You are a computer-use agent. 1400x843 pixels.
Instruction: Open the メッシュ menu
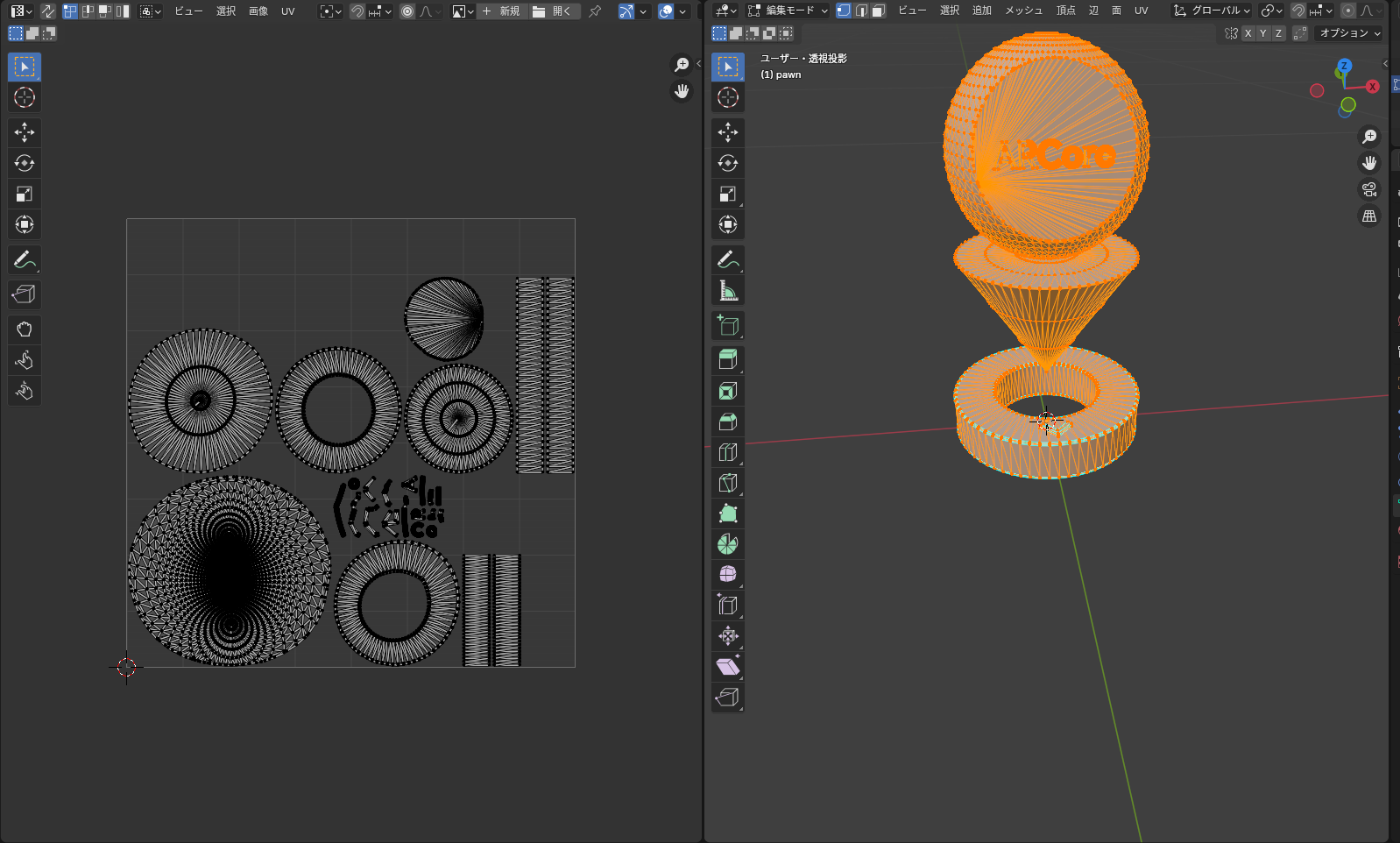point(1022,11)
